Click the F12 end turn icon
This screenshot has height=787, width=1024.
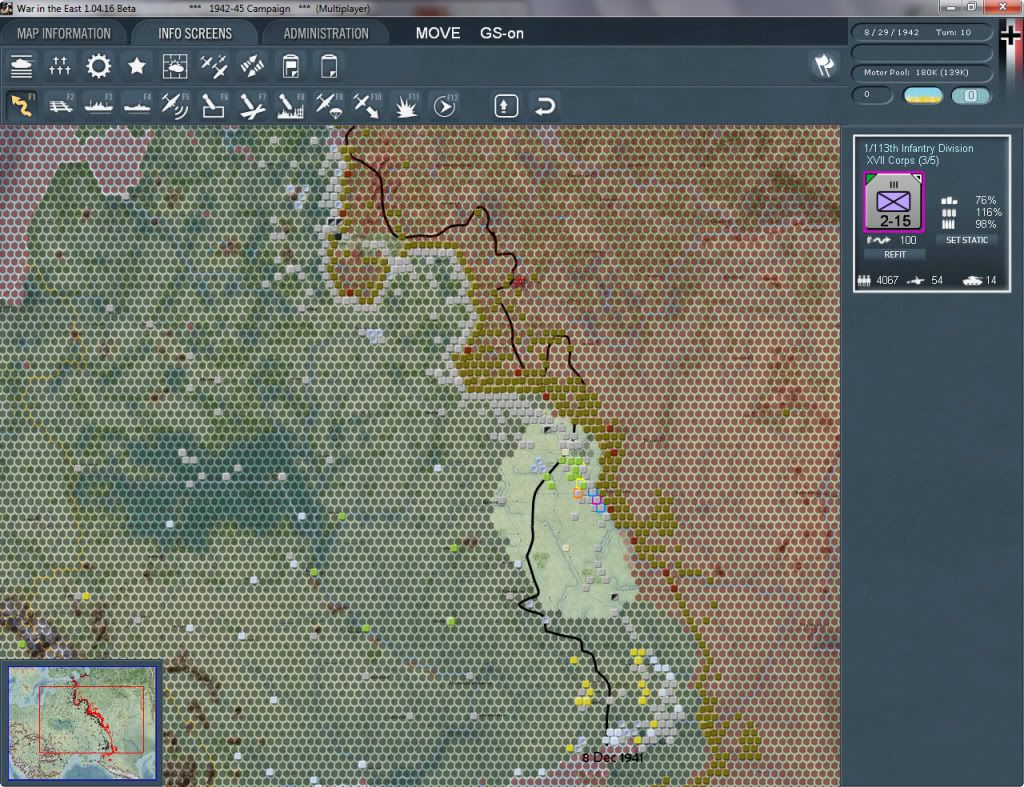(445, 105)
